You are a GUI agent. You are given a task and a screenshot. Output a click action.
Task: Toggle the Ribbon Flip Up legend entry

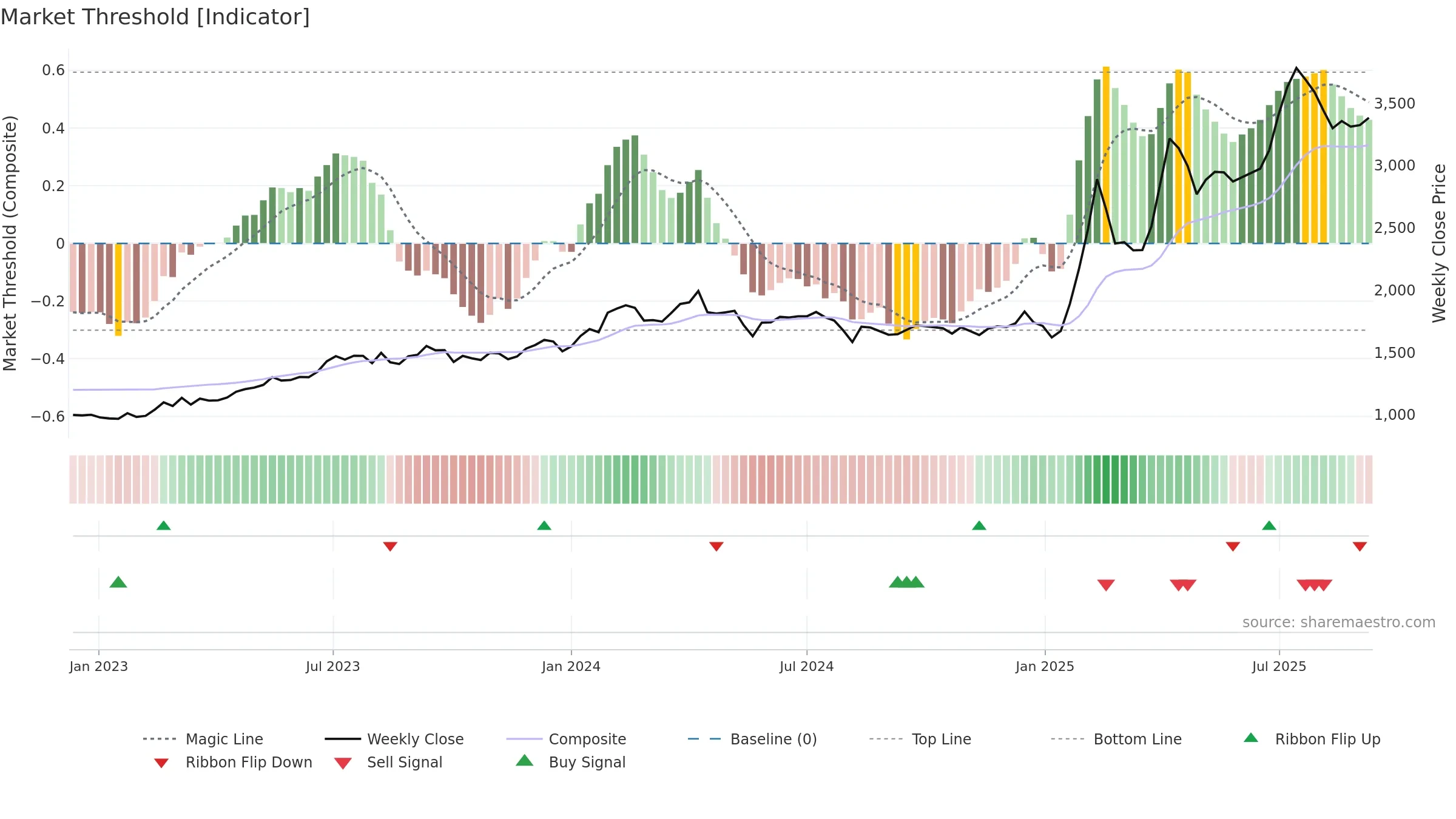1312,739
